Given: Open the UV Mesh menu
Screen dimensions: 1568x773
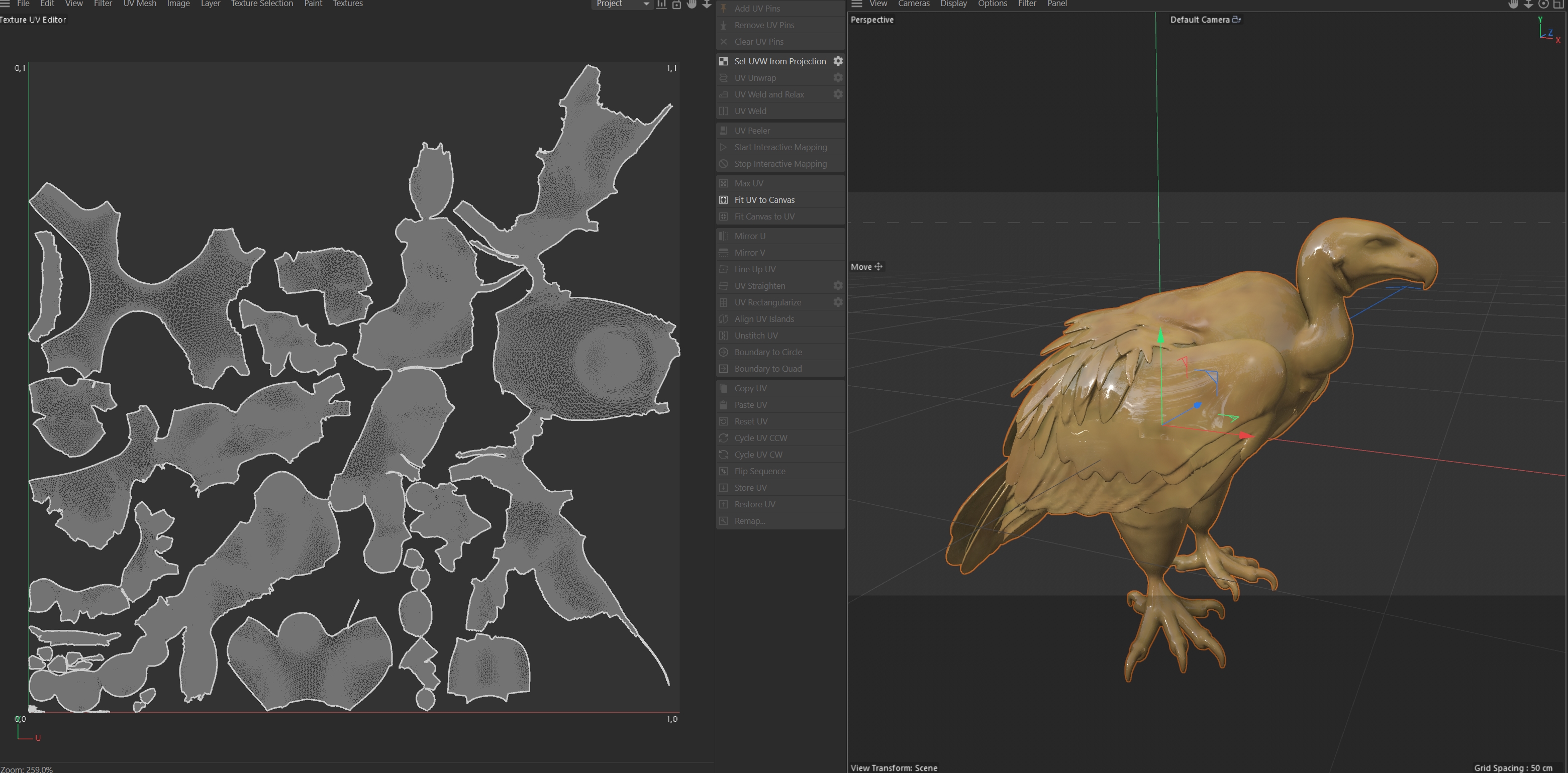Looking at the screenshot, I should pyautogui.click(x=139, y=4).
